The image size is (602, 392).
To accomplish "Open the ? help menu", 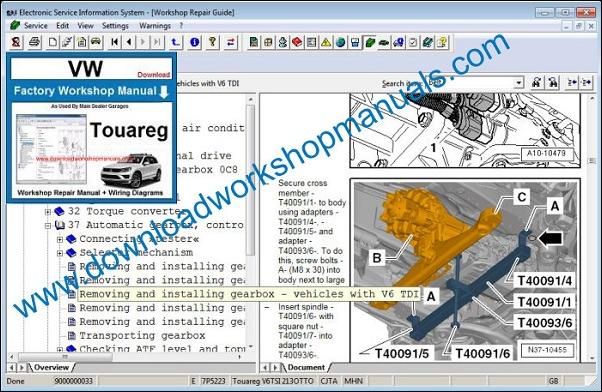I will click(x=181, y=26).
